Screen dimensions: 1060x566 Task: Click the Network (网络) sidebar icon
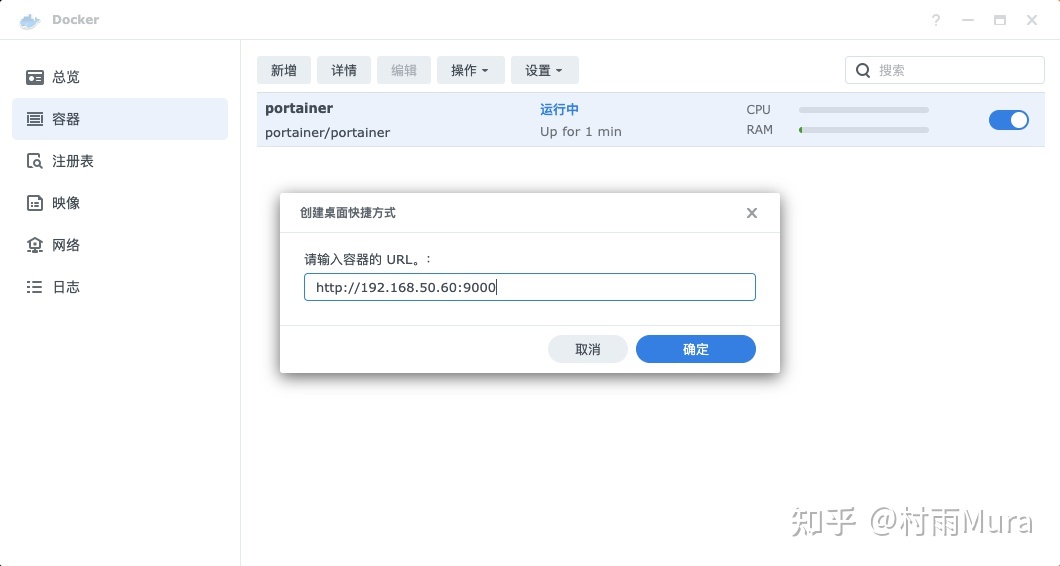(x=35, y=245)
